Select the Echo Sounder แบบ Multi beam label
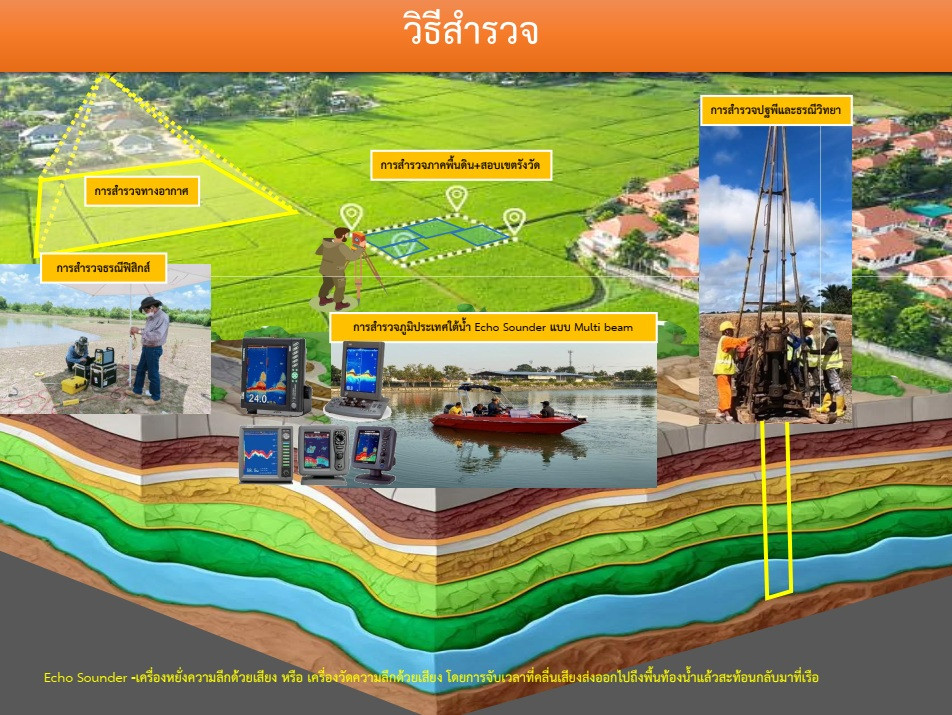This screenshot has height=715, width=952. click(493, 327)
